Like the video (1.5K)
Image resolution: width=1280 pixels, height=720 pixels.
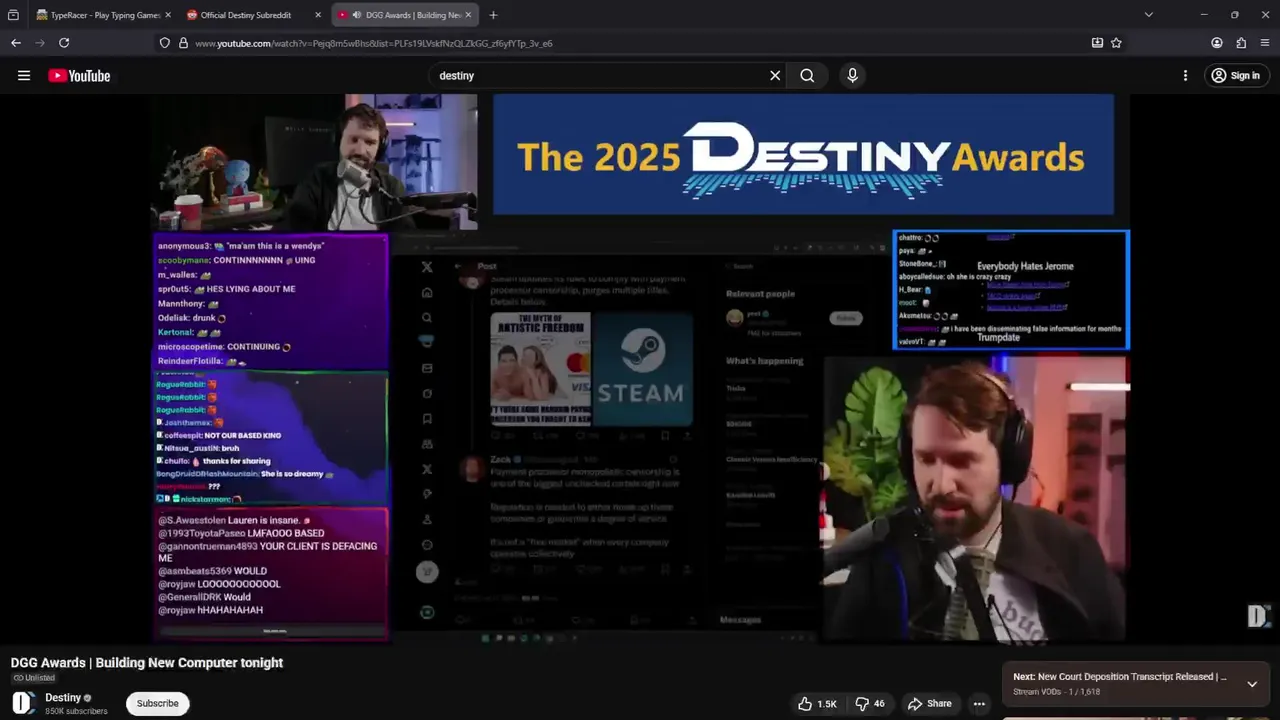point(817,703)
